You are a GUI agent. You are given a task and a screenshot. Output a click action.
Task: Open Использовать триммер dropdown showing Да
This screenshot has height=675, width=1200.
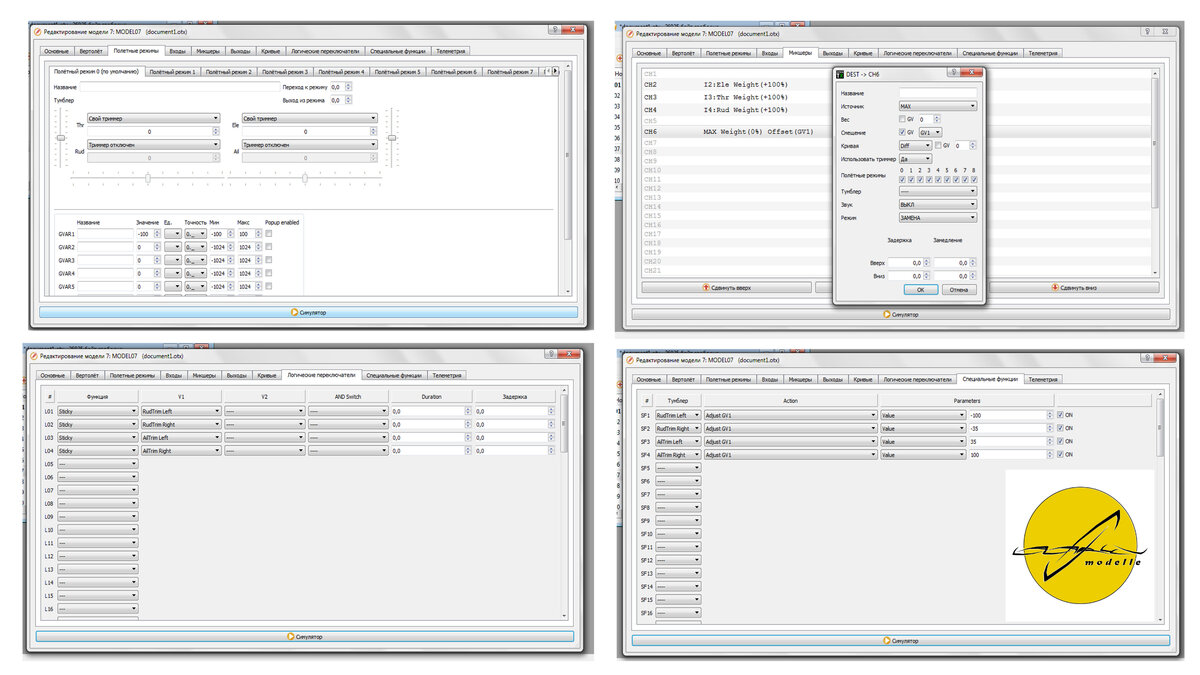914,158
